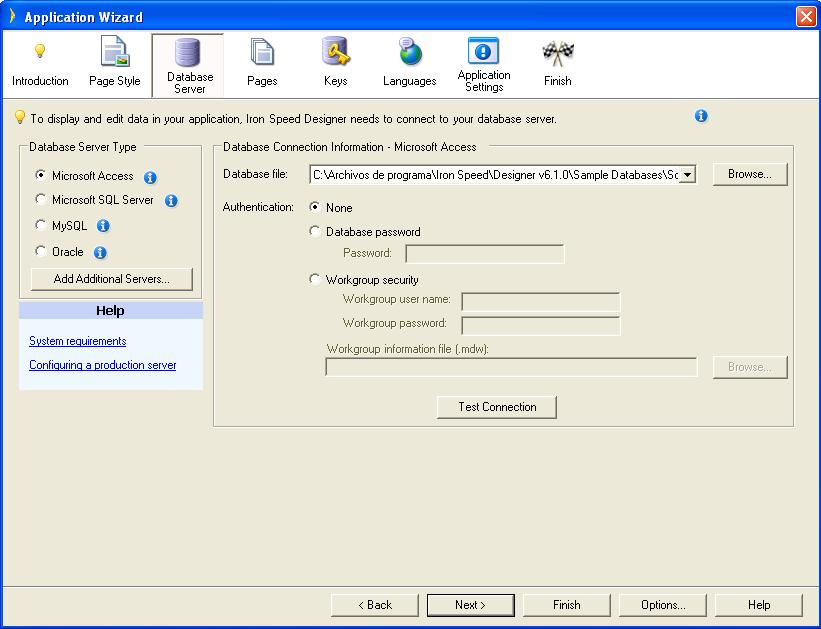This screenshot has height=629, width=821.
Task: Click info icon next to Oracle
Action: [100, 252]
